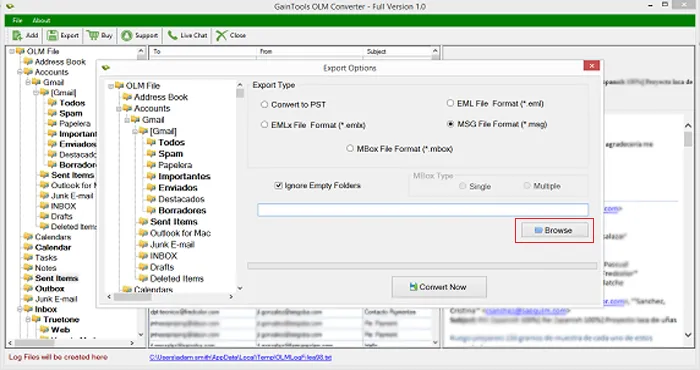Click Drafts folder icon in dialog tree
This screenshot has width=700, height=370.
143,267
